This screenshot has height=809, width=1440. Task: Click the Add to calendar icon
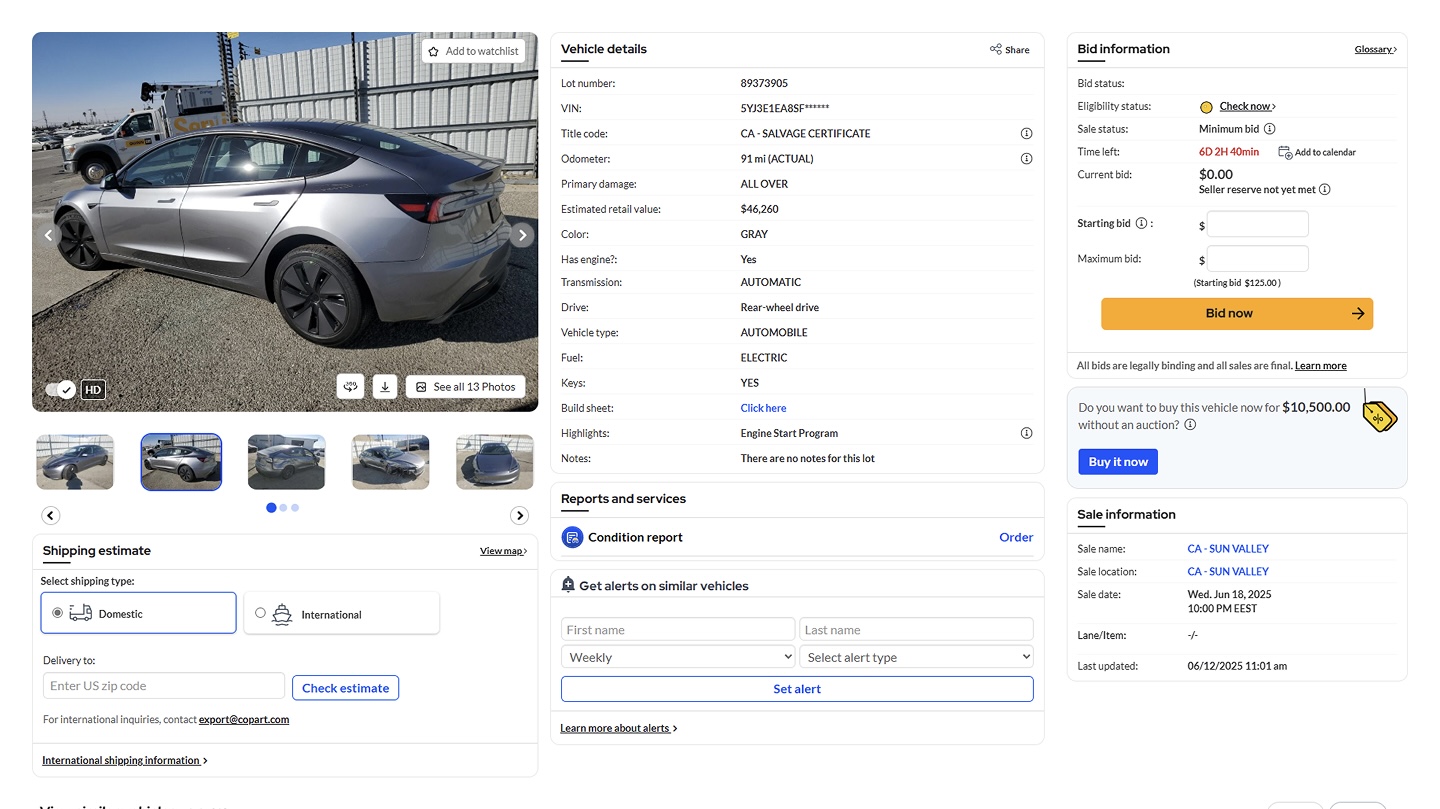(x=1284, y=151)
